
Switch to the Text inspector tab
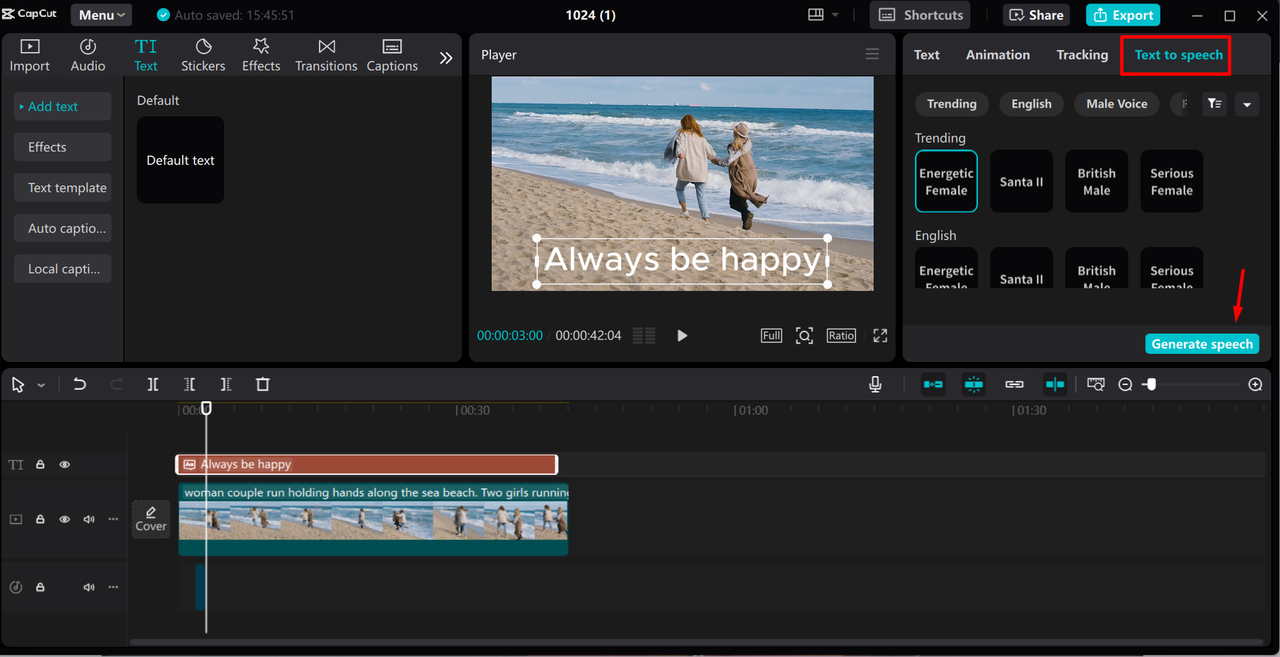click(927, 55)
